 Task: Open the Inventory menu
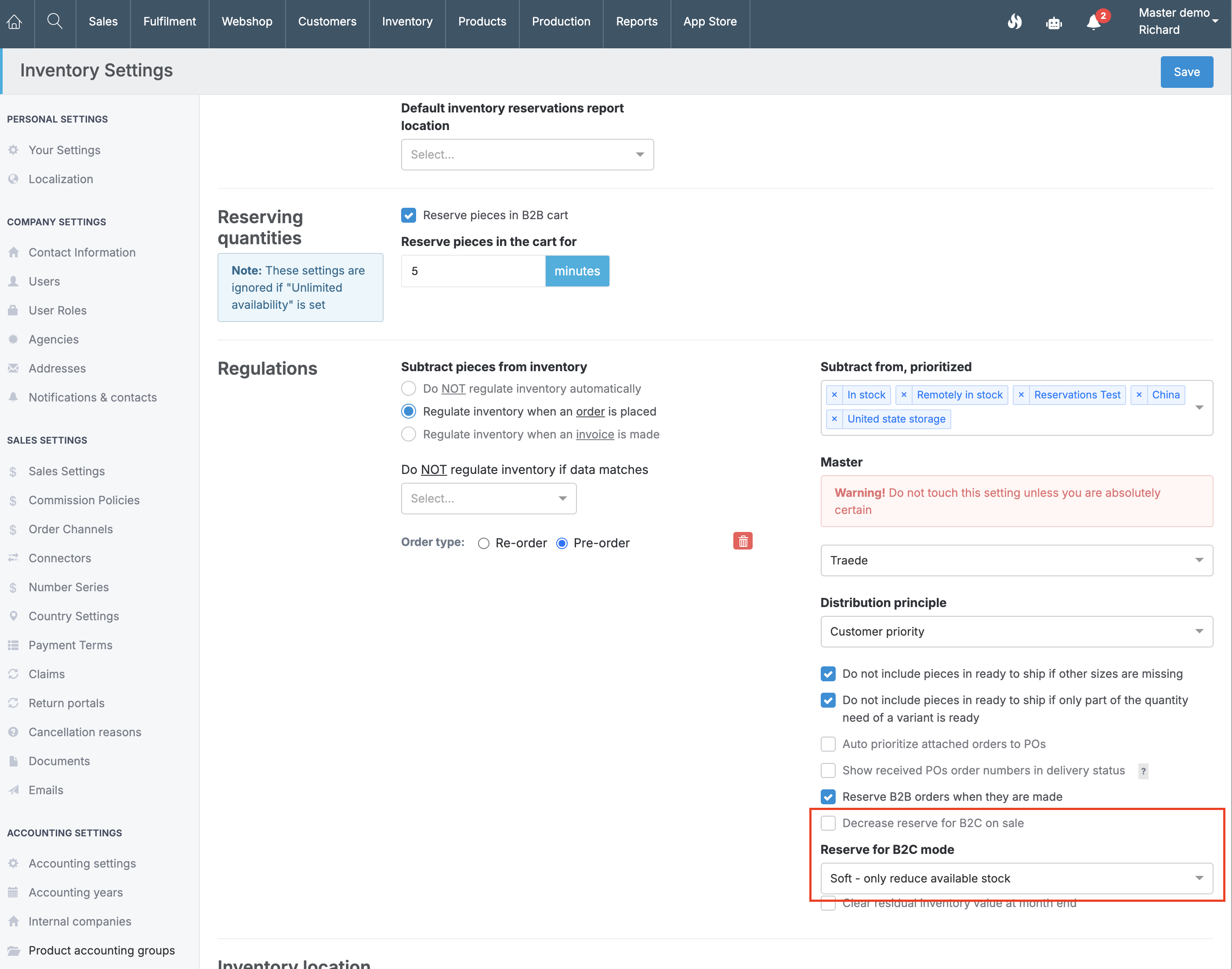(x=407, y=22)
